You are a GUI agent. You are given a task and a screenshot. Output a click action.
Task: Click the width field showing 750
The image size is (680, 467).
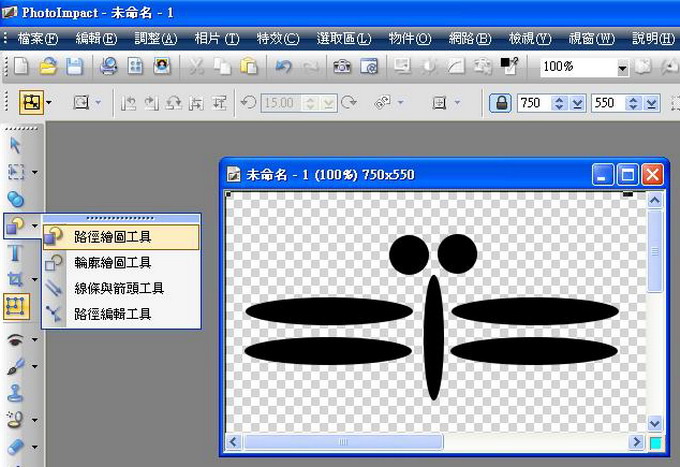coord(534,103)
